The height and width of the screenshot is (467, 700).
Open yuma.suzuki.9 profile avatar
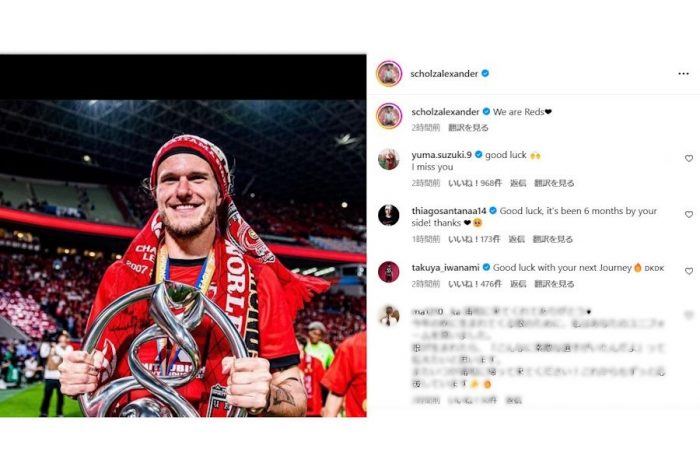(x=389, y=159)
